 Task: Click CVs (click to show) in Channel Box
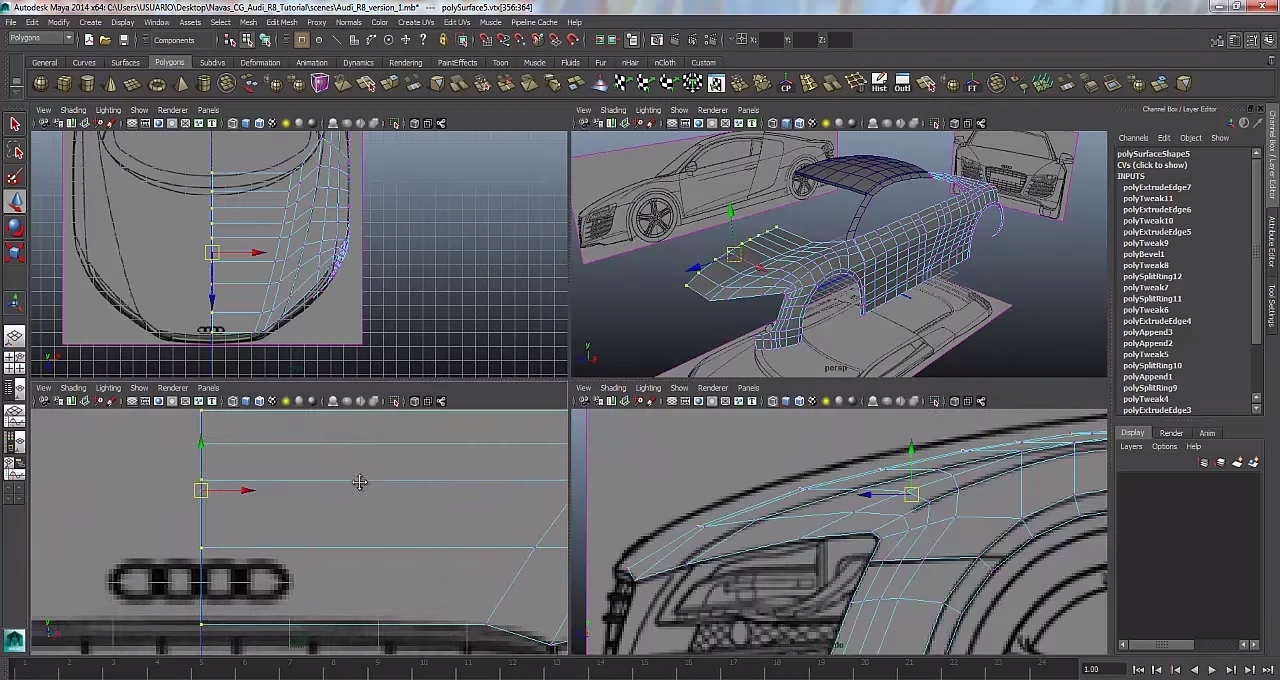pyautogui.click(x=1152, y=165)
